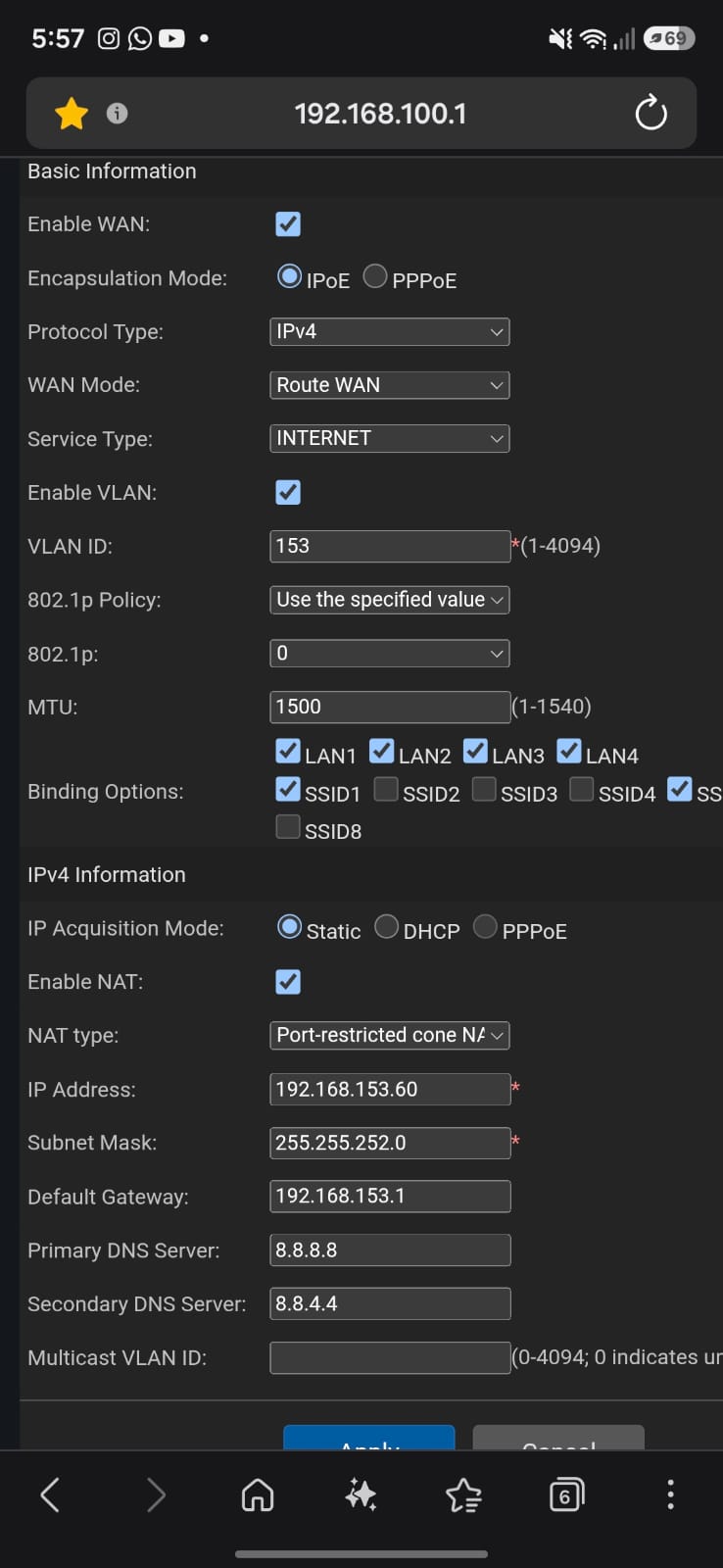Open site info icon in address bar
723x1568 pixels.
[117, 114]
